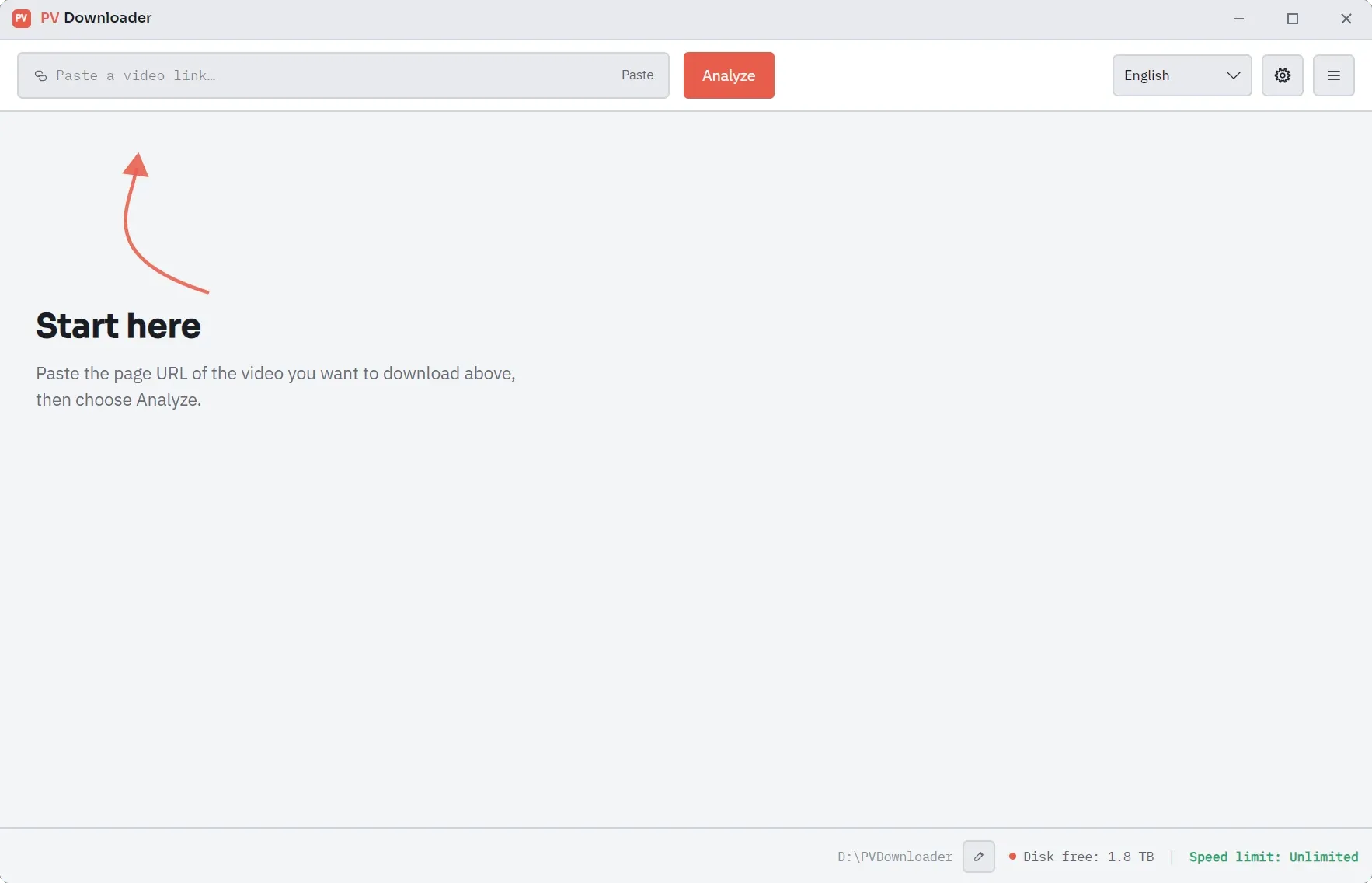Viewport: 1372px width, 883px height.
Task: Maximize the PV Downloader window
Action: (1293, 19)
